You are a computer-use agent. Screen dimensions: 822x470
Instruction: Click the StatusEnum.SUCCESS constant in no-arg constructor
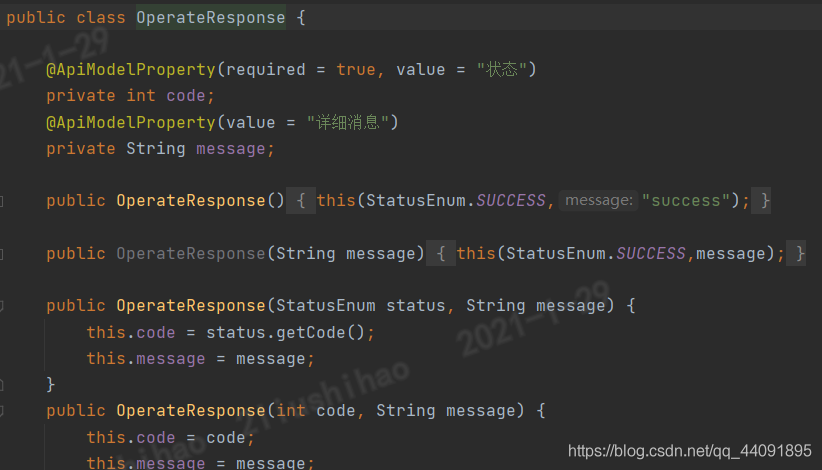[x=456, y=201]
